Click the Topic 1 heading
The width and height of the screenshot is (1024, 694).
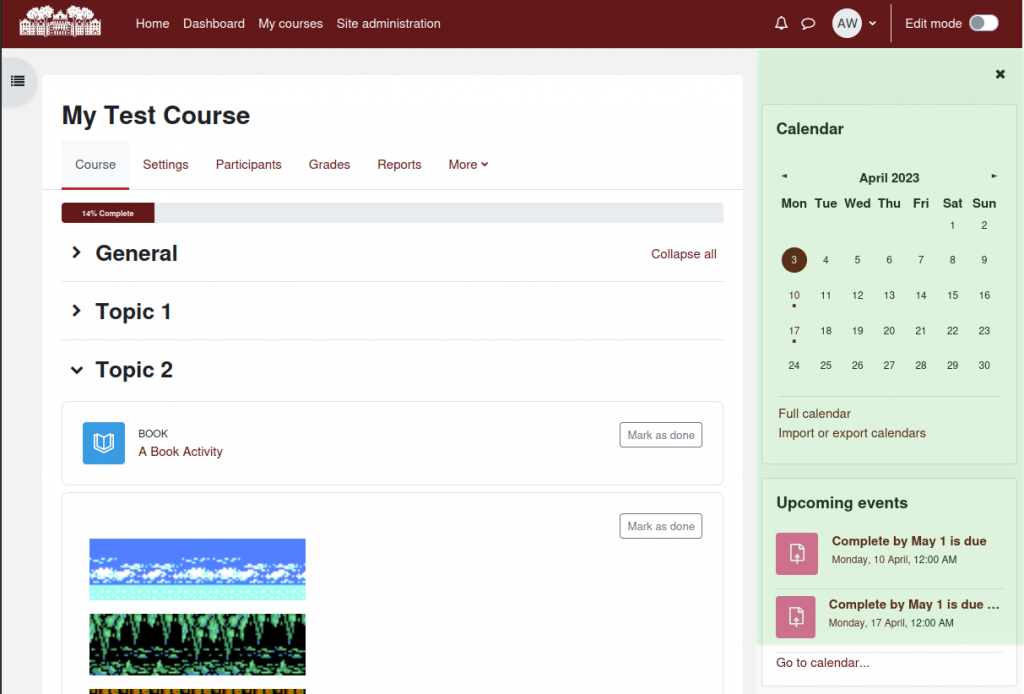coord(133,311)
